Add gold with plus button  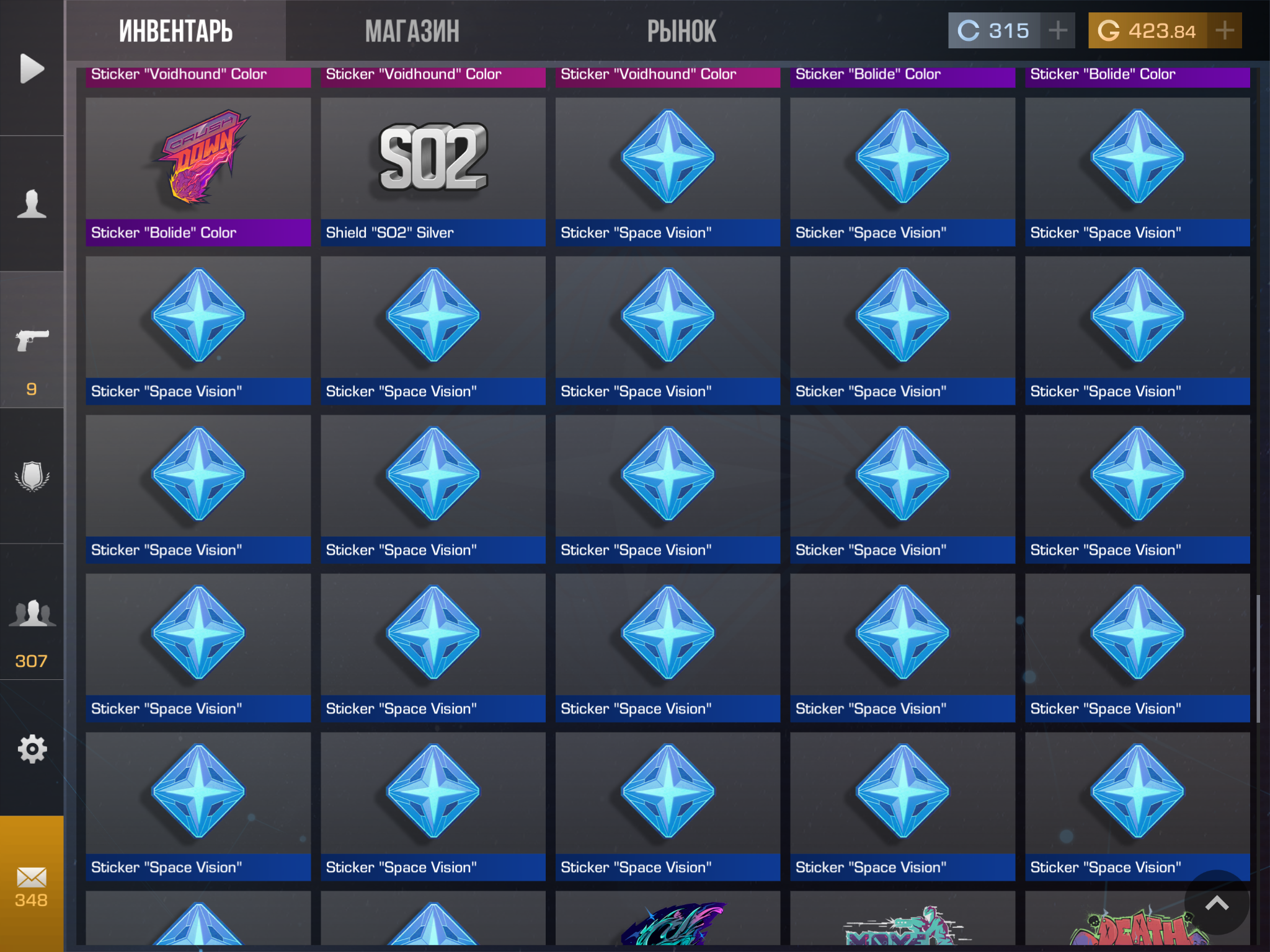pos(1224,30)
